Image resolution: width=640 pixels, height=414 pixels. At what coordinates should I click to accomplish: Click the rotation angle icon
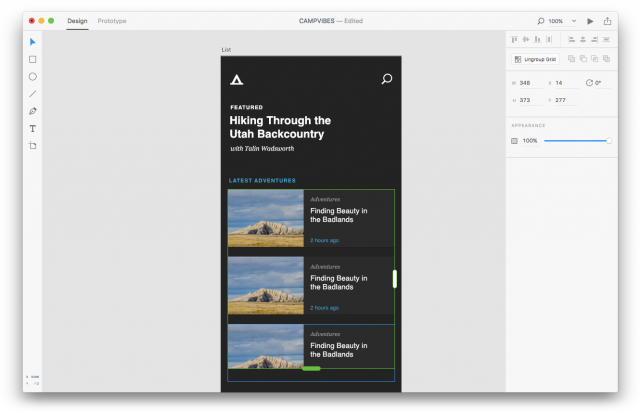[589, 83]
